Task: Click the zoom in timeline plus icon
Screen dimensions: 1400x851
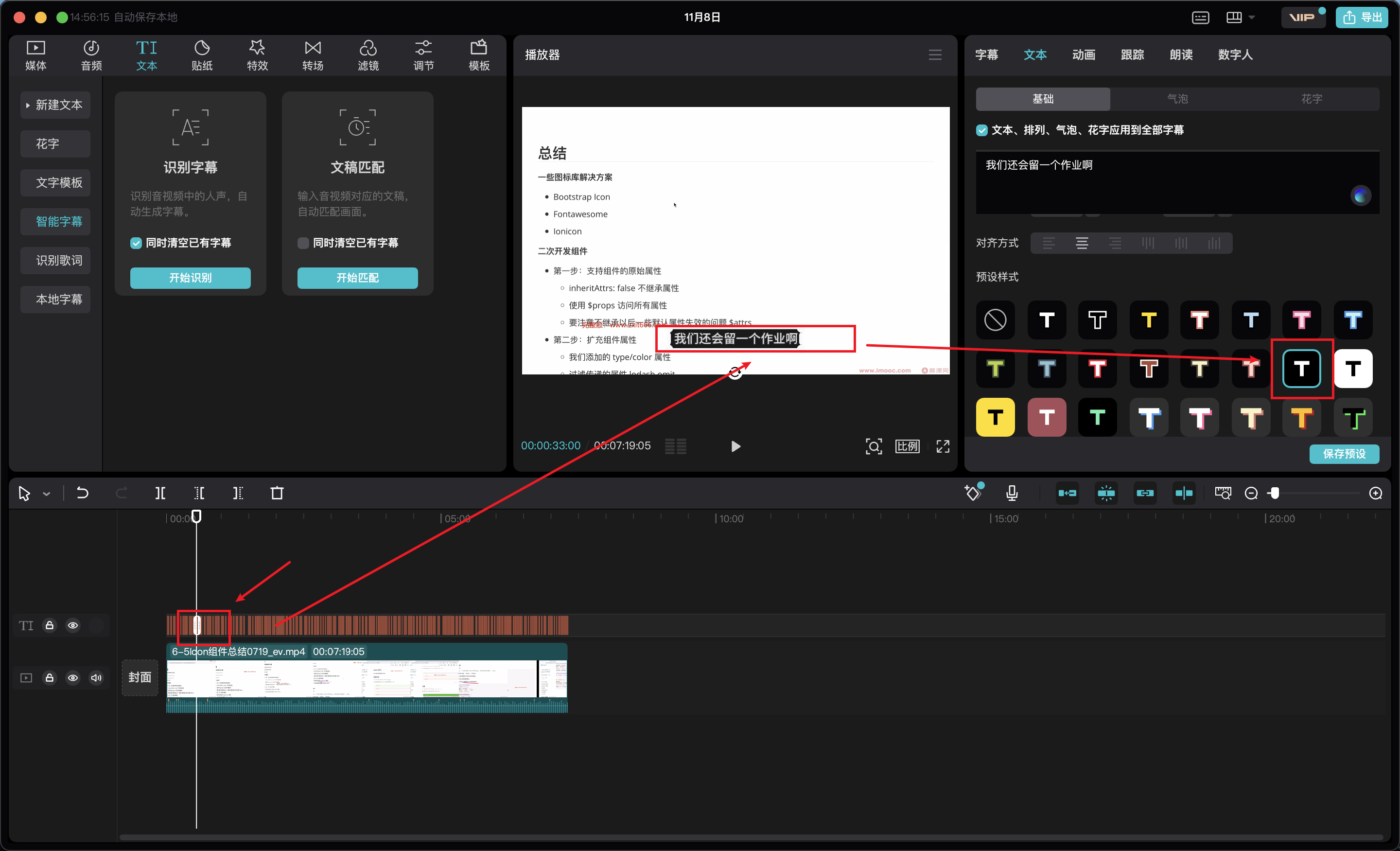Action: [x=1375, y=493]
